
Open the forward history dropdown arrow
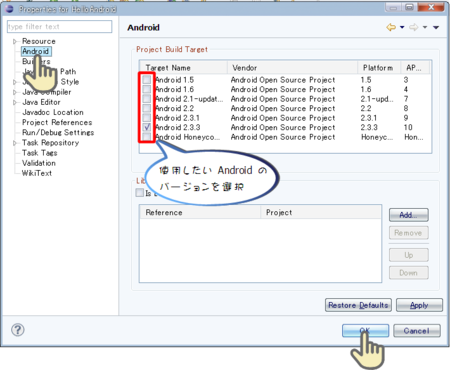425,27
